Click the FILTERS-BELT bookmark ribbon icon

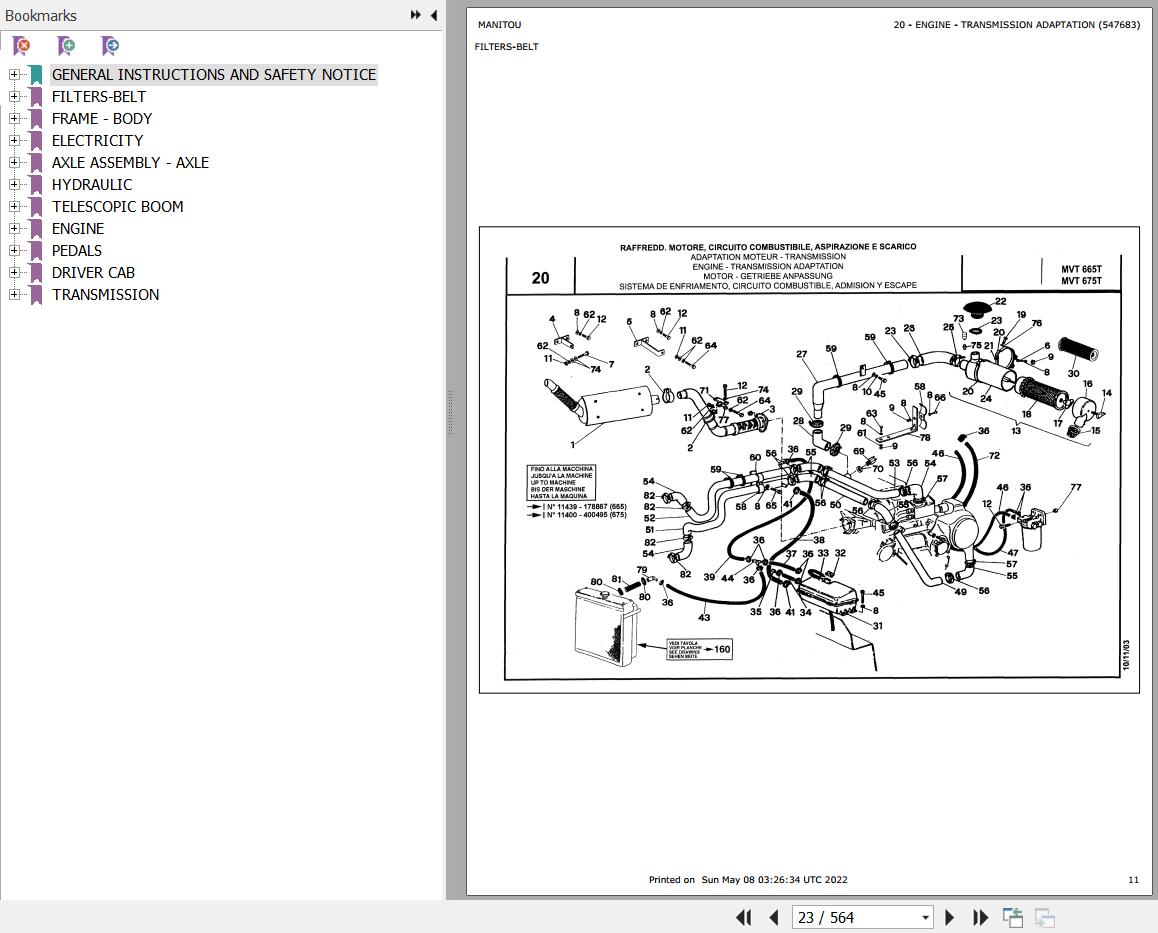(35, 97)
